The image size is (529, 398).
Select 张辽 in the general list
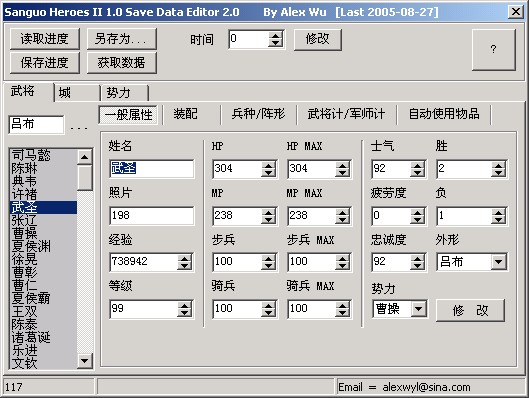(x=44, y=221)
